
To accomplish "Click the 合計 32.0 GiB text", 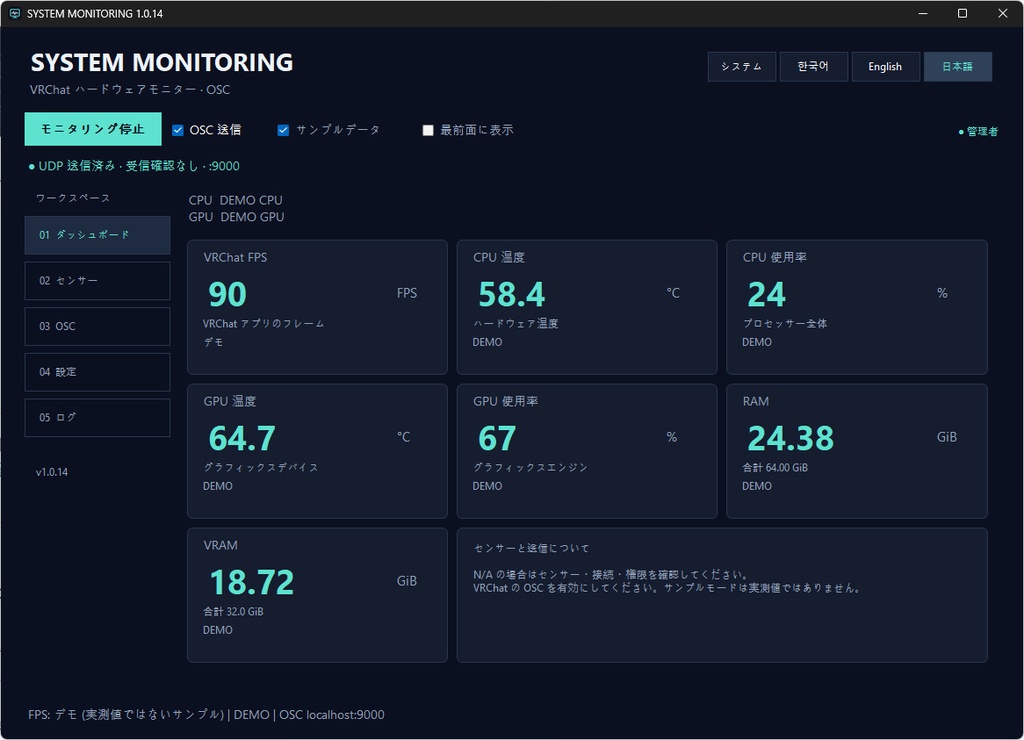I will 233,611.
